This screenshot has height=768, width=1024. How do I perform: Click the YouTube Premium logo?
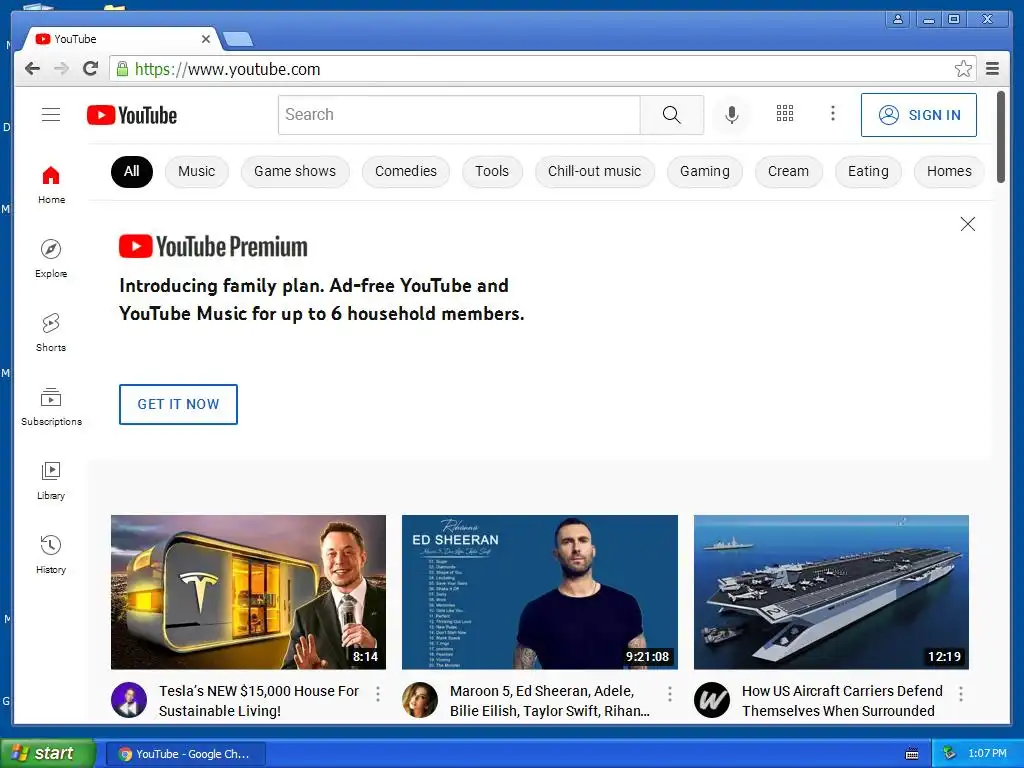(x=213, y=246)
